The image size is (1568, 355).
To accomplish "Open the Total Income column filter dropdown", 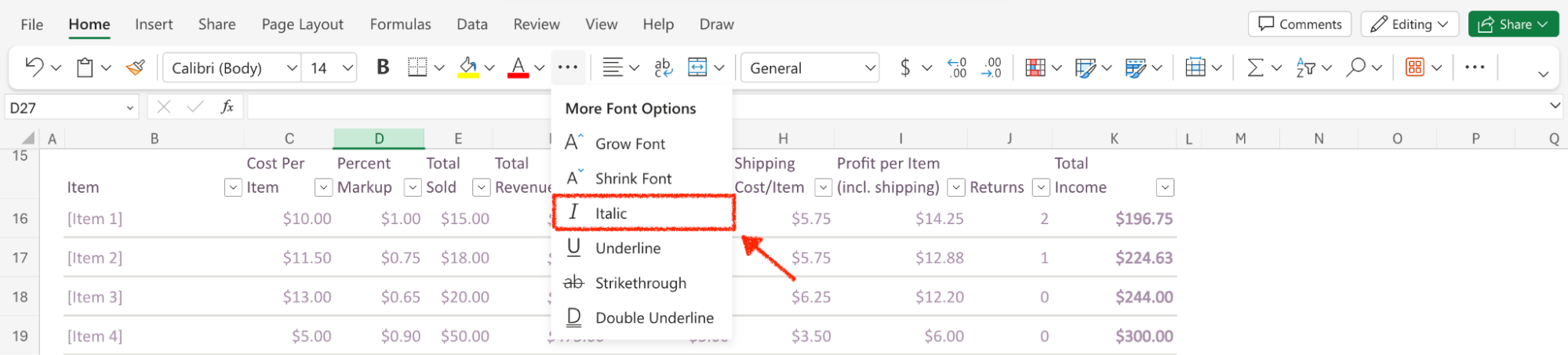I will [1165, 187].
